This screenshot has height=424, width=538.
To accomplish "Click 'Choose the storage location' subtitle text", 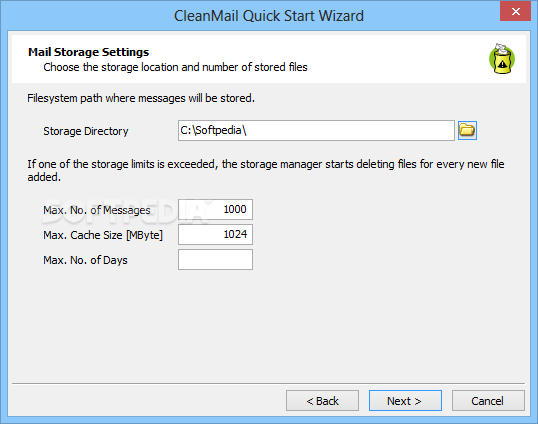I will pos(175,67).
